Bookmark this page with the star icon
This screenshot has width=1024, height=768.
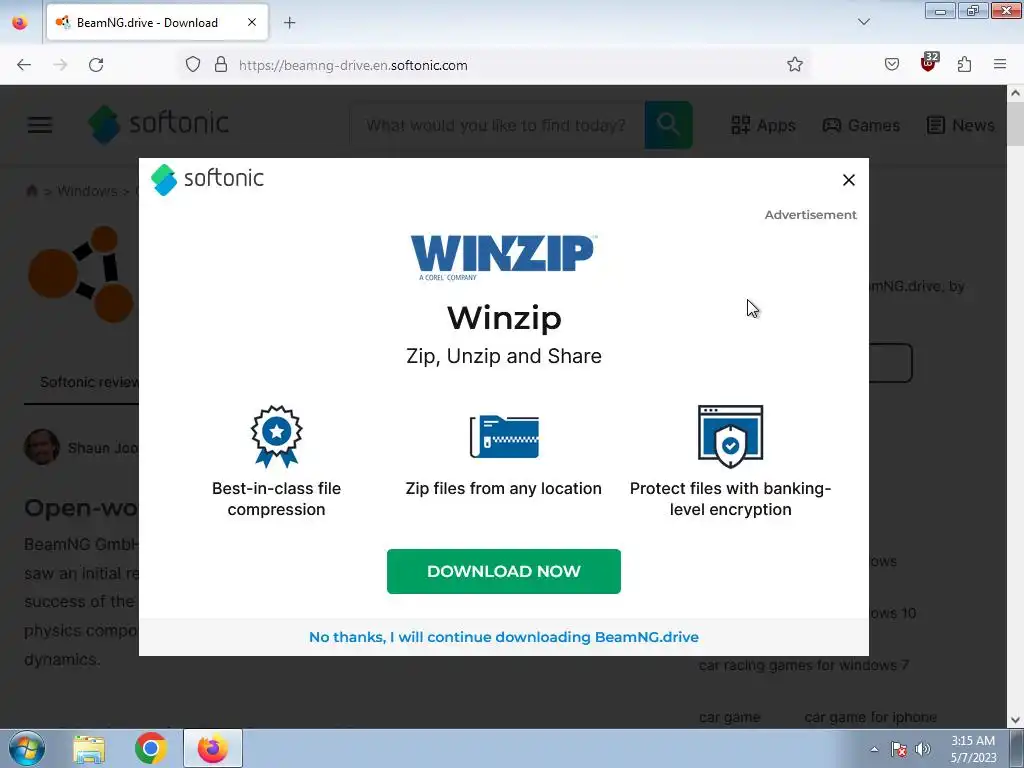794,65
